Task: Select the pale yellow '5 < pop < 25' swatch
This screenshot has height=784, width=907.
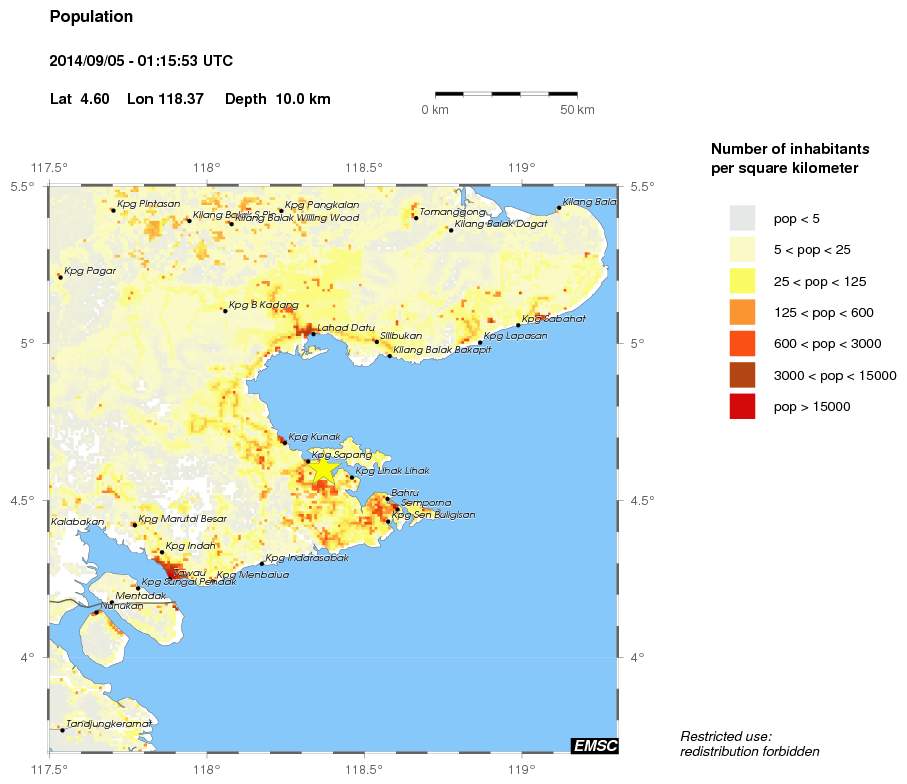Action: point(742,250)
